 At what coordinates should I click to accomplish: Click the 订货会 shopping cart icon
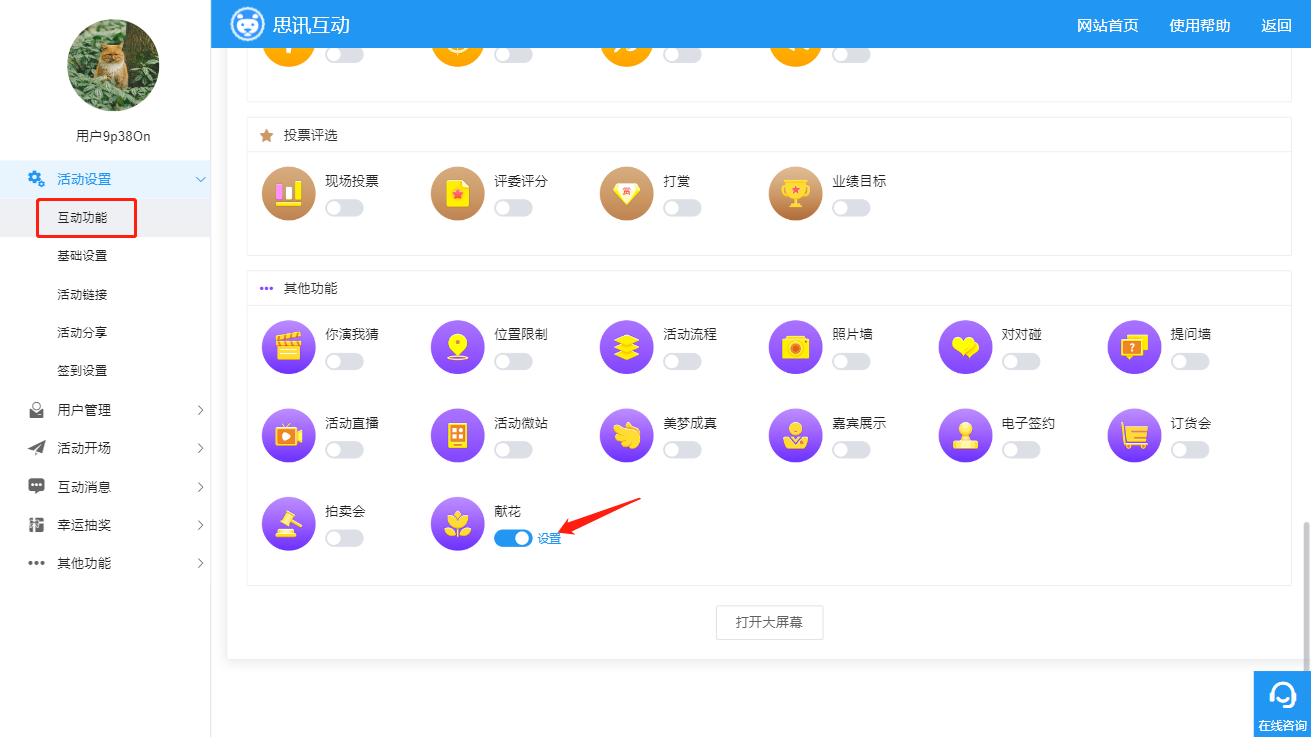pyautogui.click(x=1135, y=436)
